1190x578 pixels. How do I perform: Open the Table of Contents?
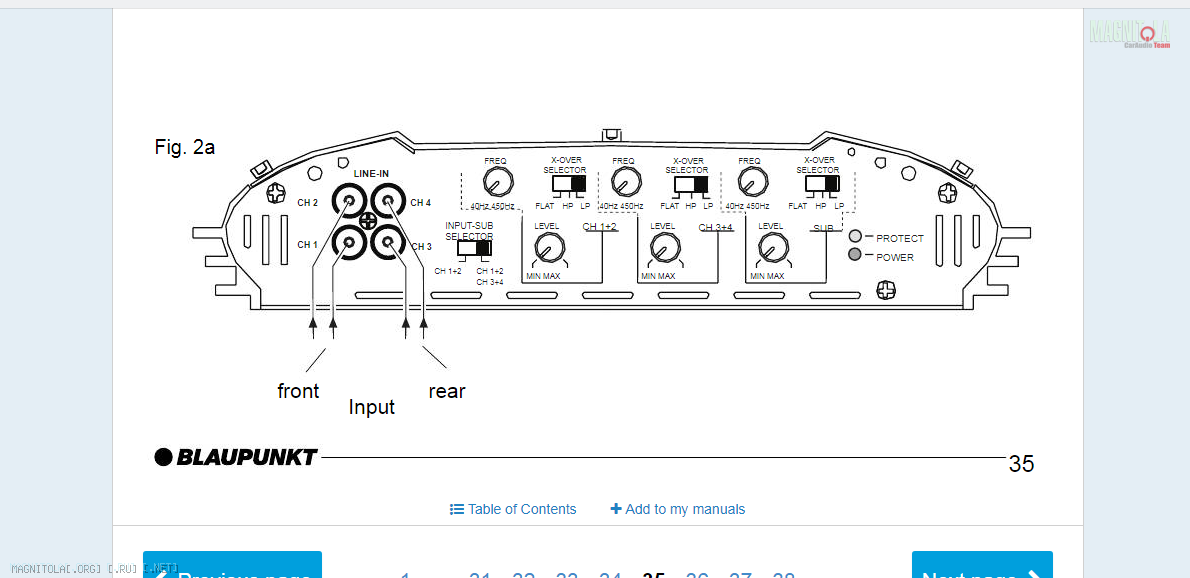pos(513,509)
